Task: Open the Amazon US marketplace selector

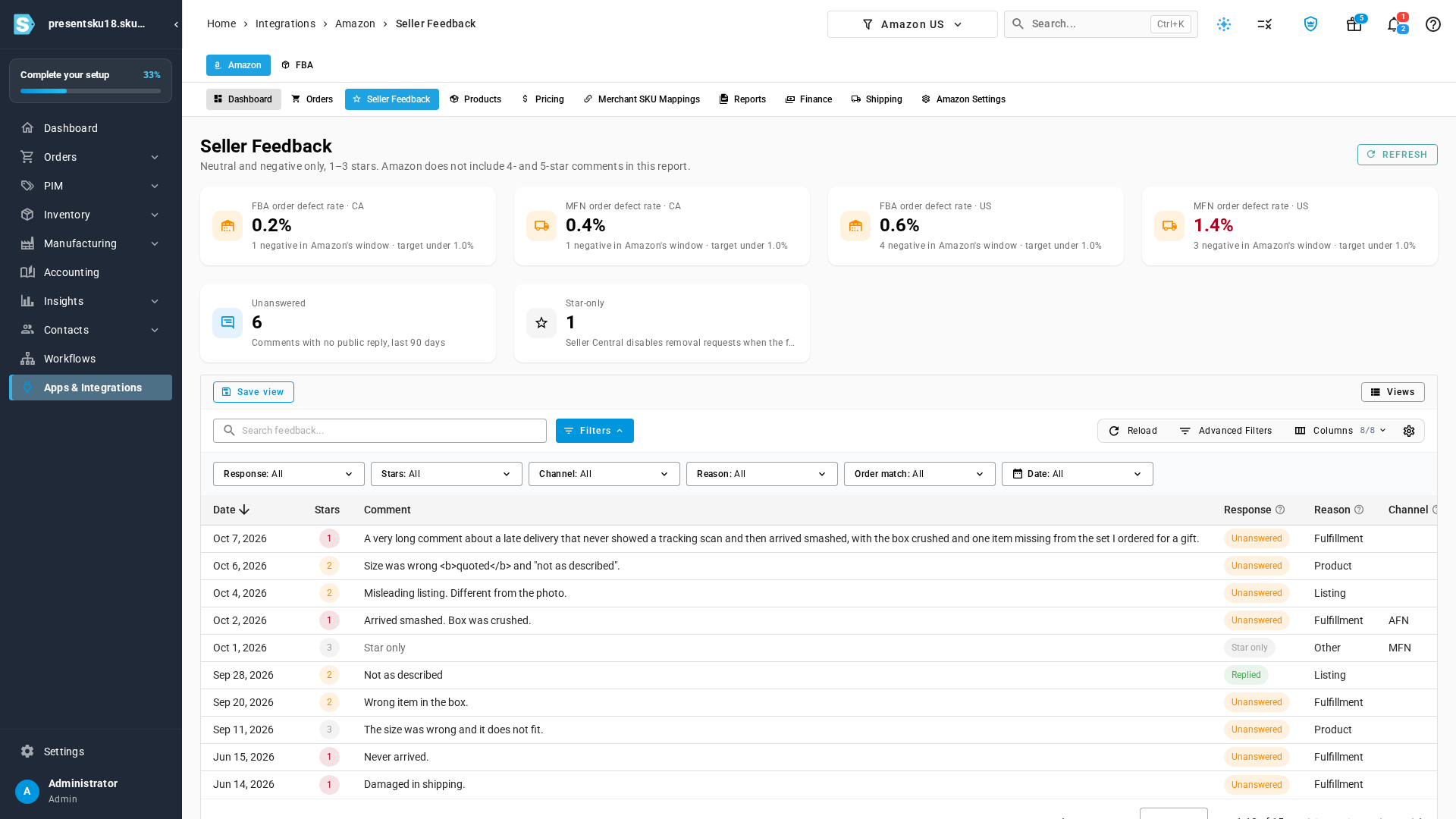Action: click(912, 24)
